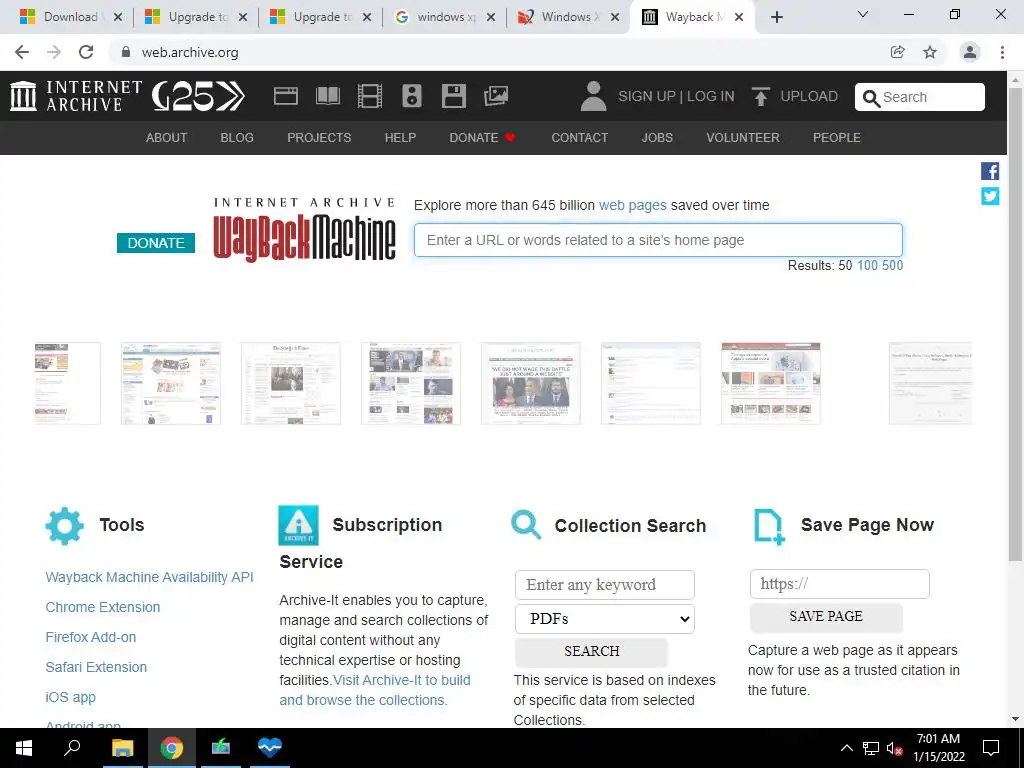The width and height of the screenshot is (1024, 768).
Task: Click the Tools gear icon
Action: tap(65, 526)
